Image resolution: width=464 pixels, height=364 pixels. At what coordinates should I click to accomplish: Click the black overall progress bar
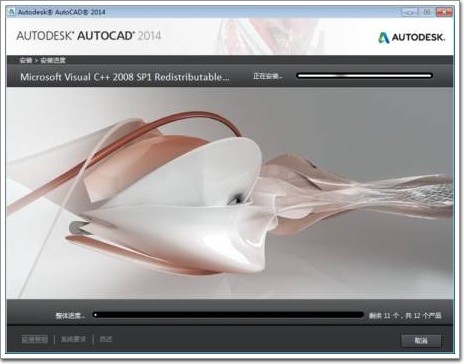click(228, 315)
